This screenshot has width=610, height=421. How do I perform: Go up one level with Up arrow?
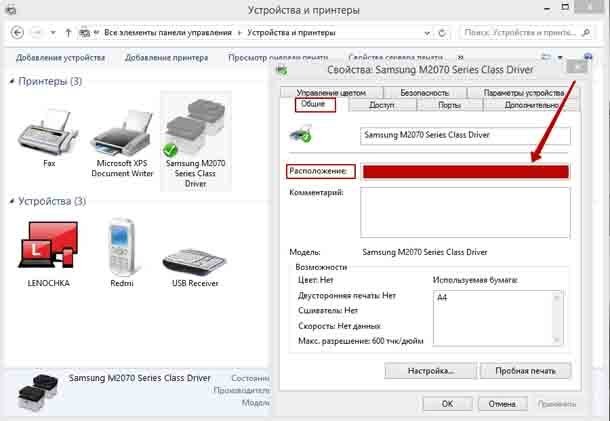68,33
